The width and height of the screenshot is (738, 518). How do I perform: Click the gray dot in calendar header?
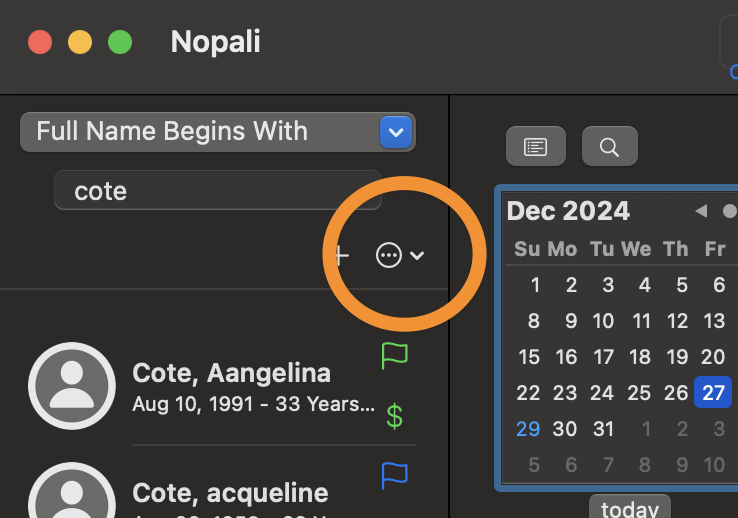[730, 211]
